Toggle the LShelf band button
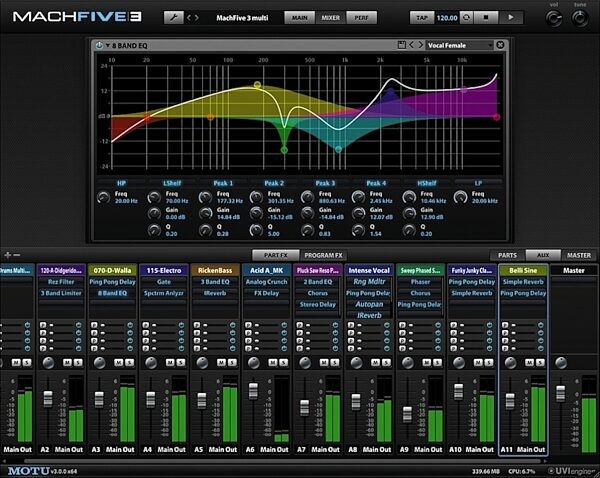Viewport: 600px width, 478px height. click(172, 183)
